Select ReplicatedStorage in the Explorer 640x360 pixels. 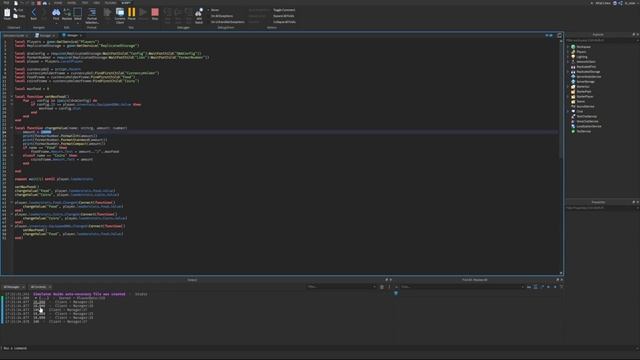click(x=588, y=72)
